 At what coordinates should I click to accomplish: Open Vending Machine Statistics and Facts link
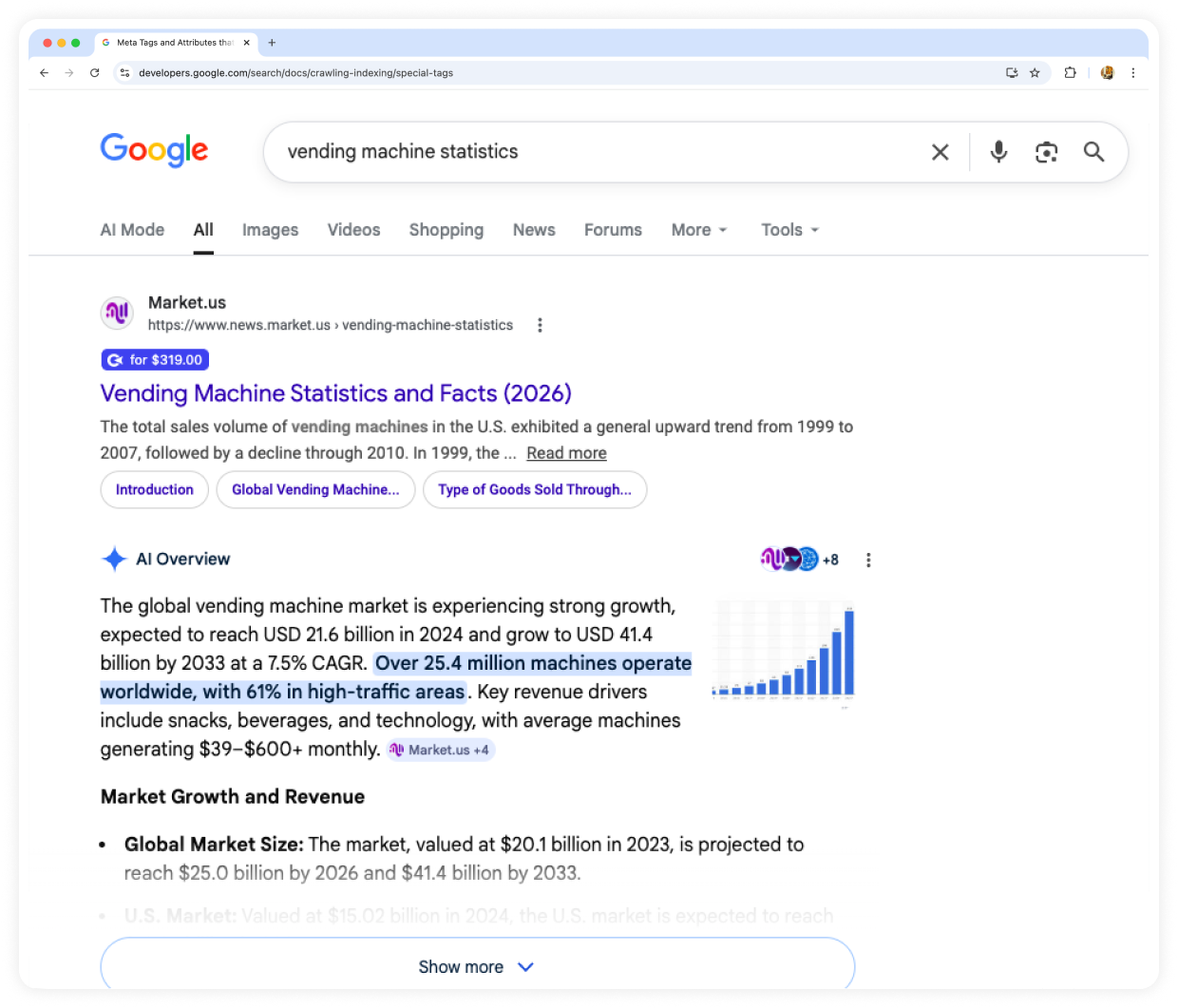335,393
